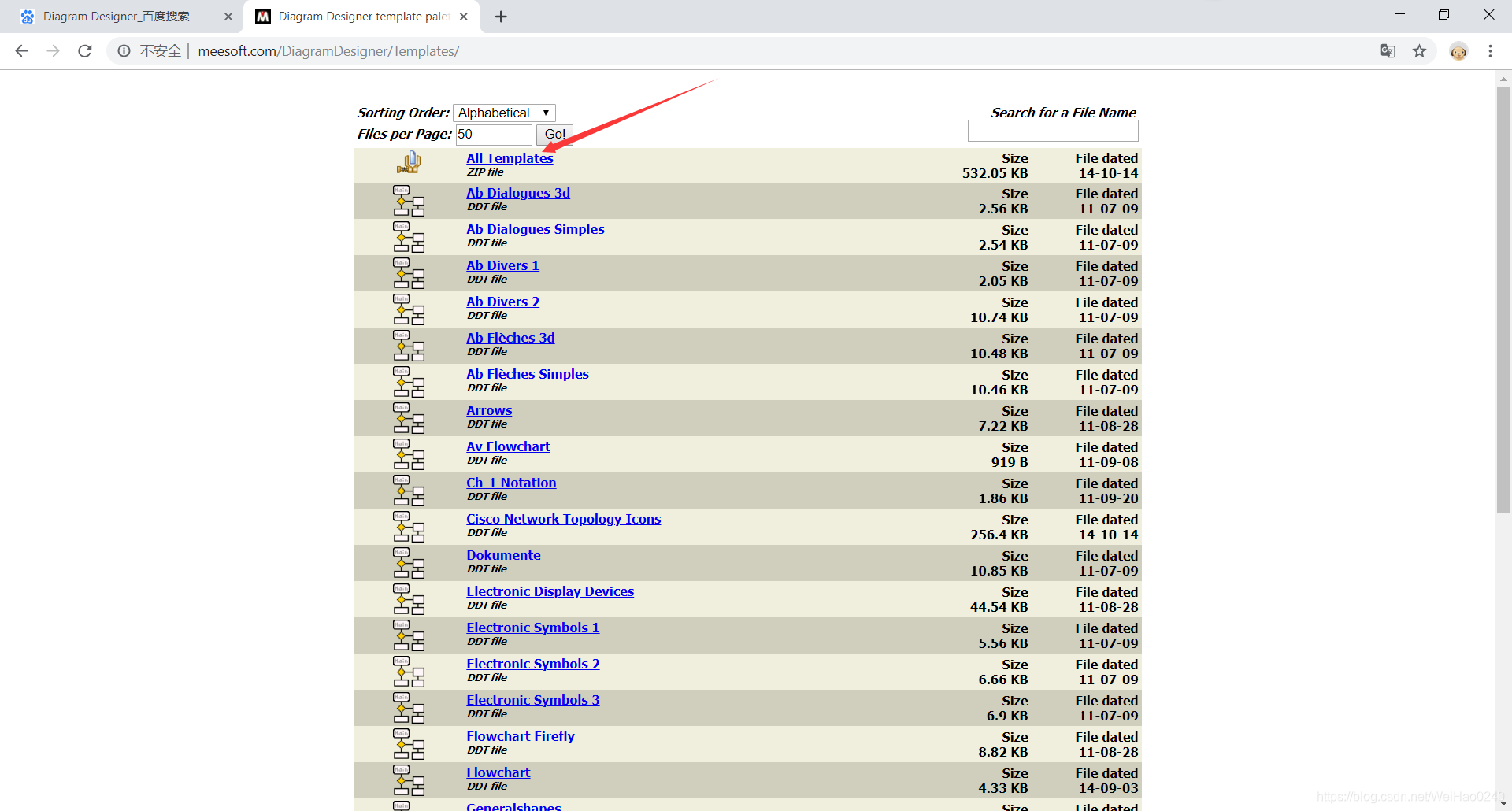Open the Flowchart link
This screenshot has height=811, width=1512.
point(498,772)
